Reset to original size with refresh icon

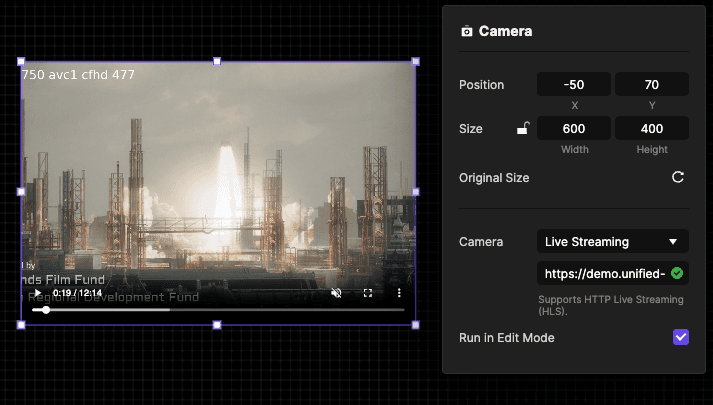click(x=678, y=177)
